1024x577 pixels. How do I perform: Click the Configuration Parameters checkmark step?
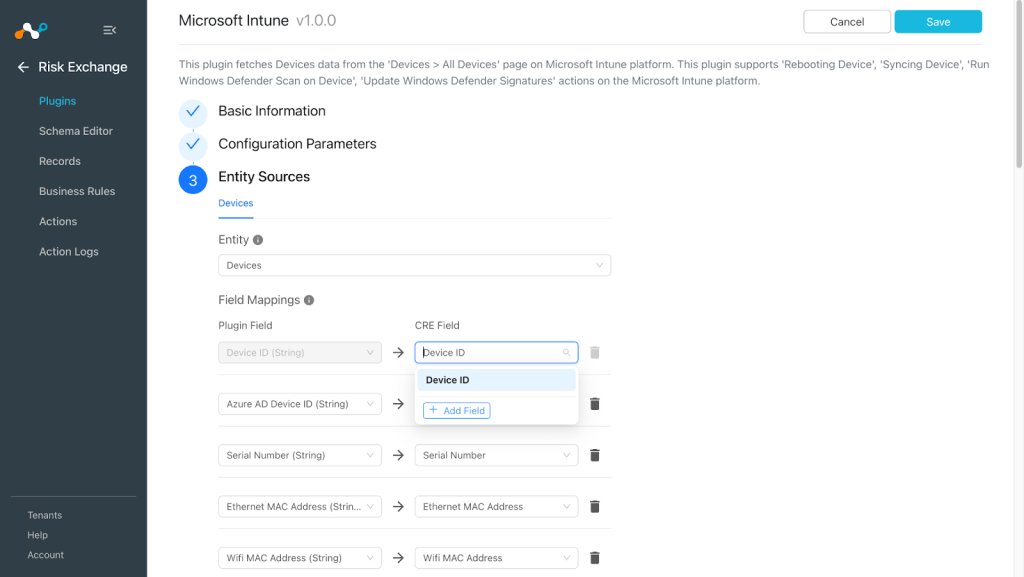pos(193,144)
